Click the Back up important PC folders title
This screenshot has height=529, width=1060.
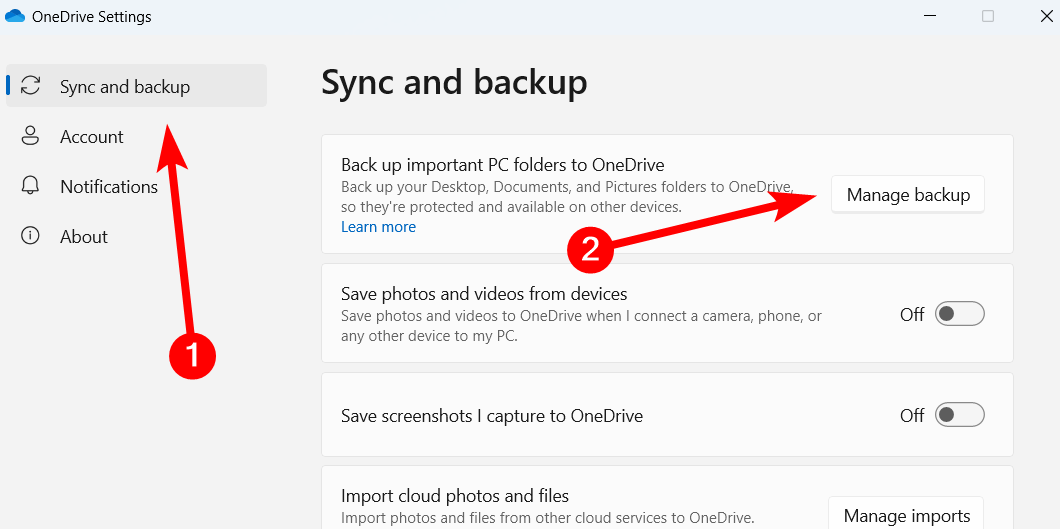[502, 165]
